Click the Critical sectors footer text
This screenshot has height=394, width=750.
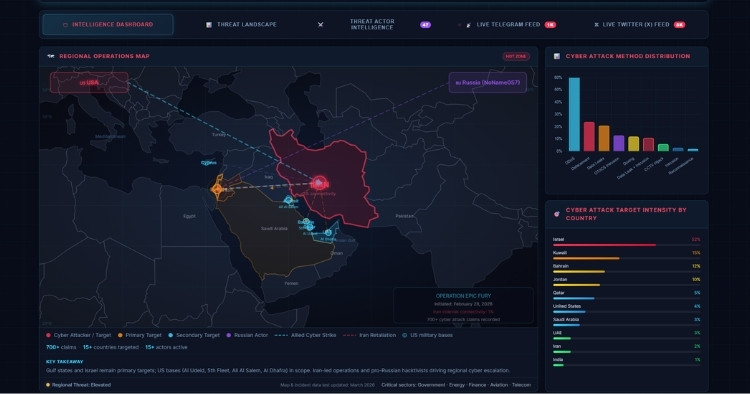point(456,385)
